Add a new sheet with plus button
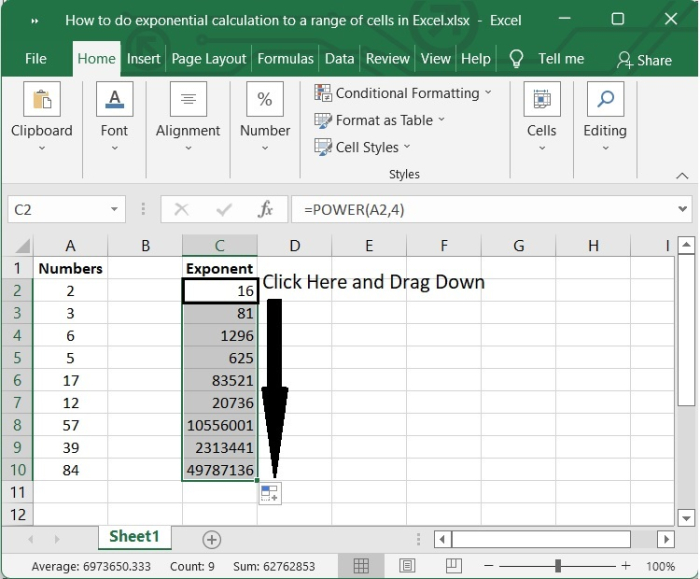This screenshot has width=700, height=579. coord(211,539)
